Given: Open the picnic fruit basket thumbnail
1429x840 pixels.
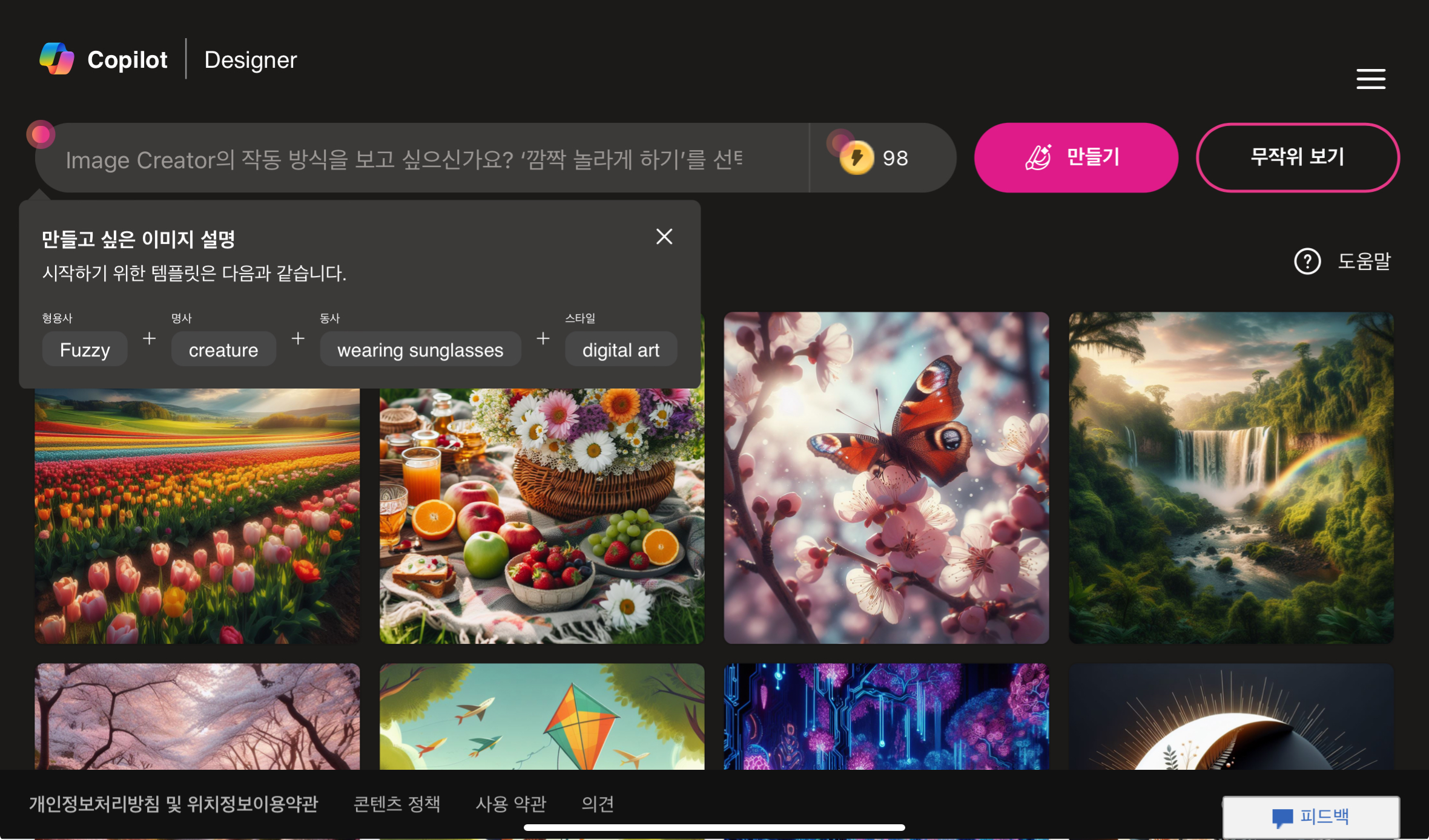Looking at the screenshot, I should (542, 516).
